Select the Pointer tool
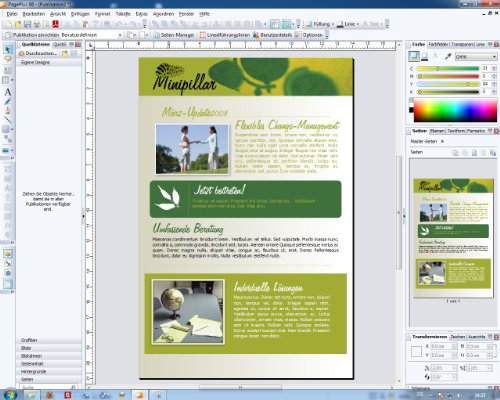 pyautogui.click(x=7, y=50)
